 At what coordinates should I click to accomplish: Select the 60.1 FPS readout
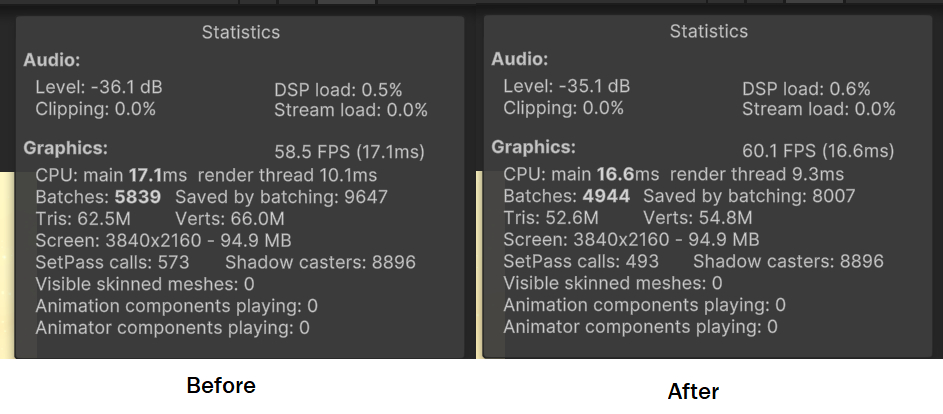click(817, 151)
